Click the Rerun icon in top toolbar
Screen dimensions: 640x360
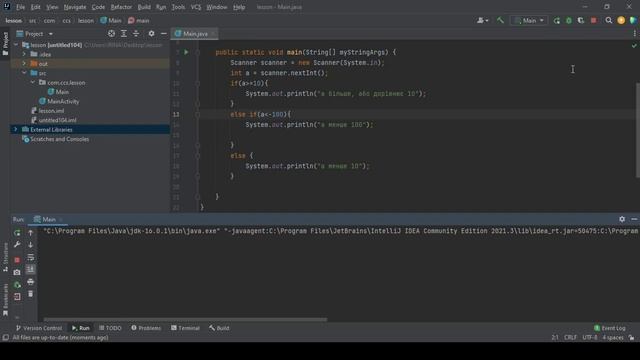point(557,20)
